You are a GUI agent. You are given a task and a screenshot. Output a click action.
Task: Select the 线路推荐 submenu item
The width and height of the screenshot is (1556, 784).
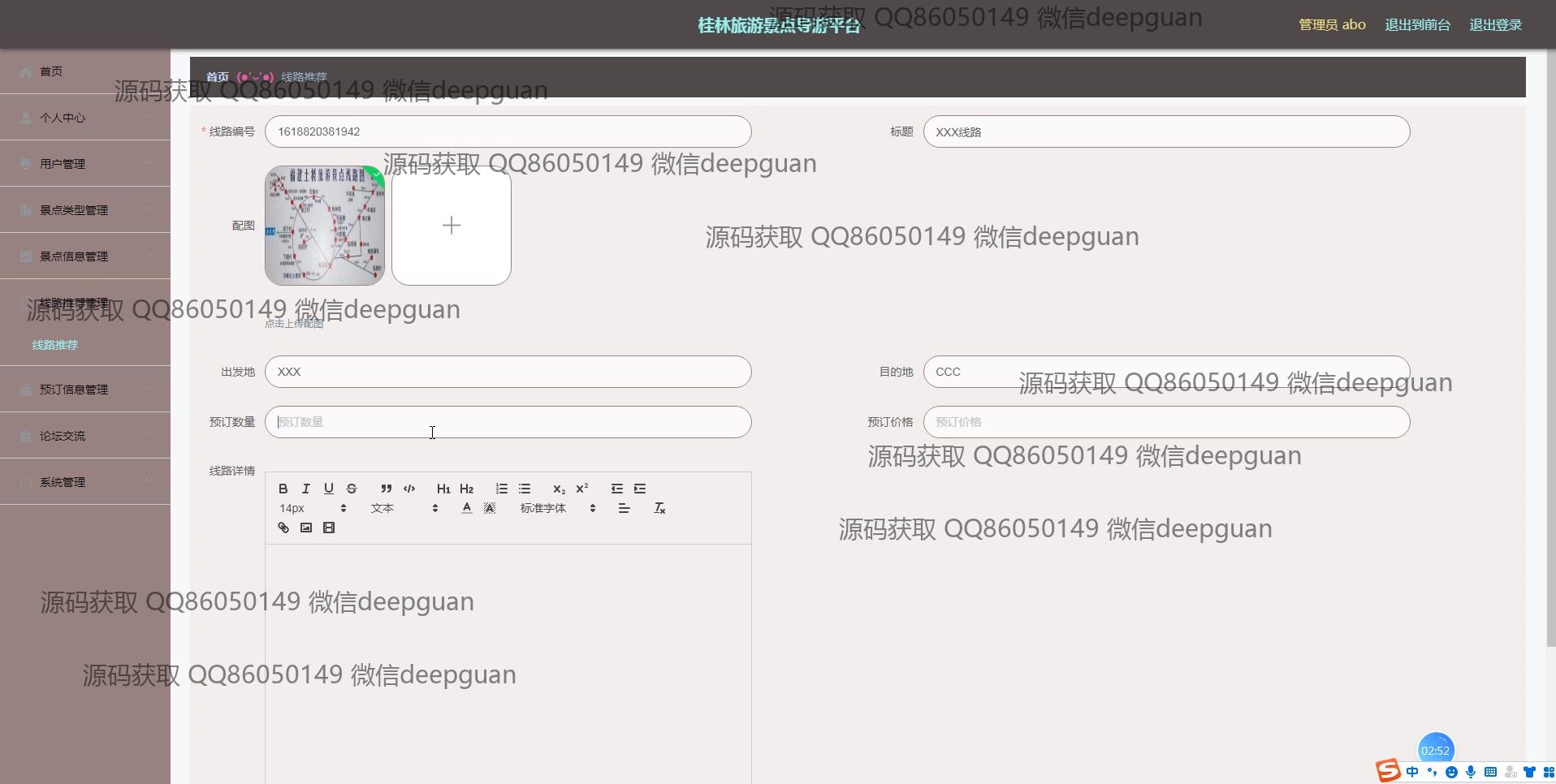(x=55, y=345)
